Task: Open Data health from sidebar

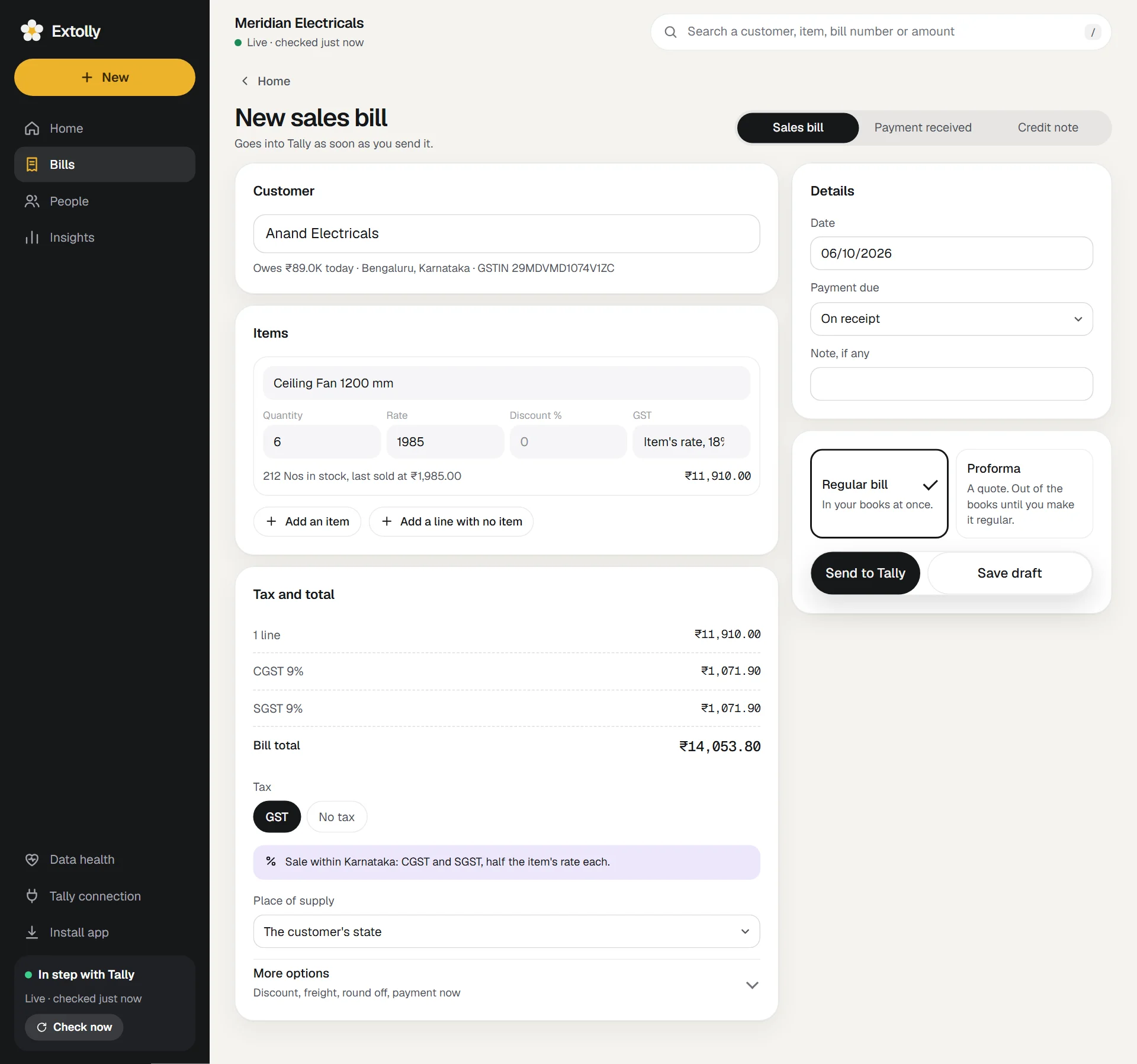Action: (104, 860)
